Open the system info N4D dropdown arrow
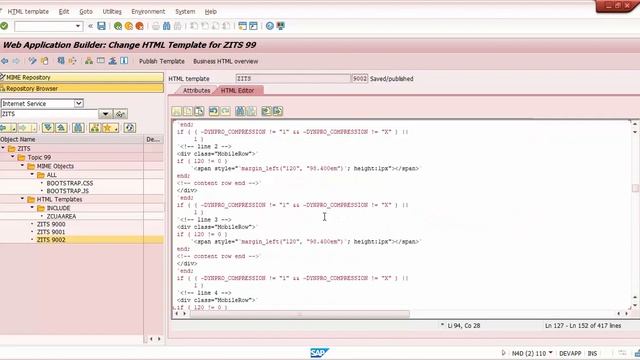The width and height of the screenshot is (640, 360). pos(550,353)
